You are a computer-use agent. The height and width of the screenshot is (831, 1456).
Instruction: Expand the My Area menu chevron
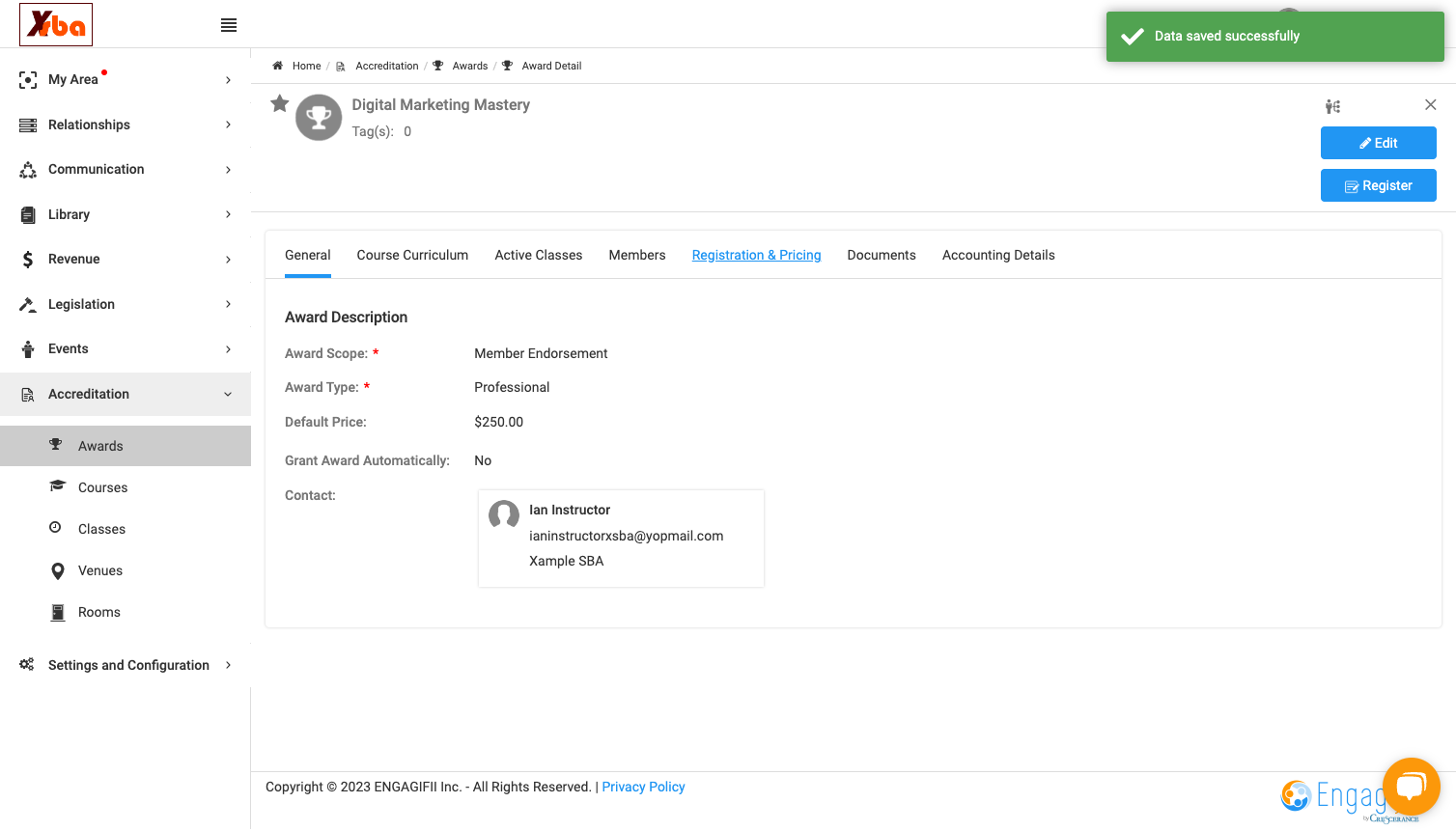[228, 80]
